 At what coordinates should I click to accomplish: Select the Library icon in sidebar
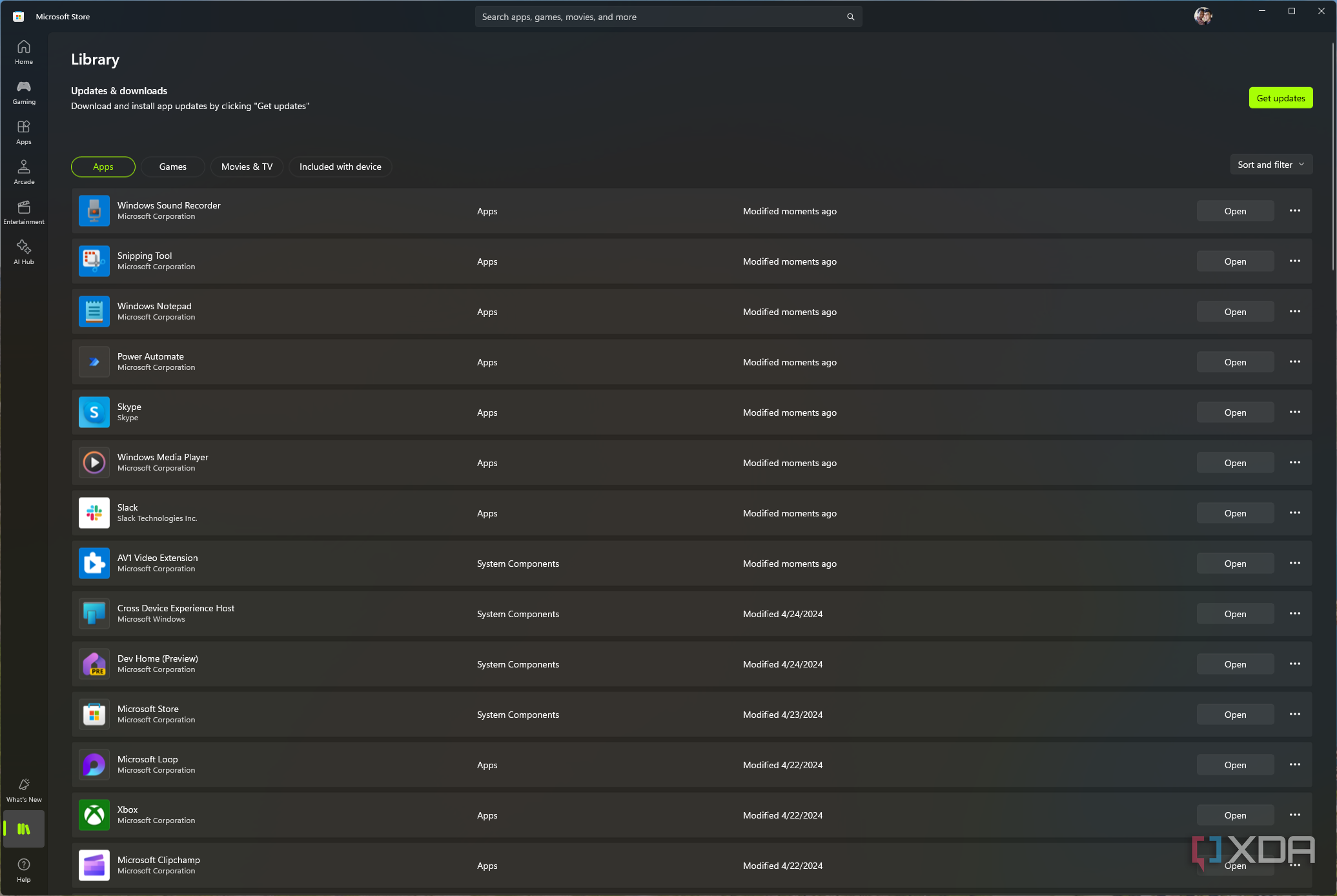click(x=24, y=829)
